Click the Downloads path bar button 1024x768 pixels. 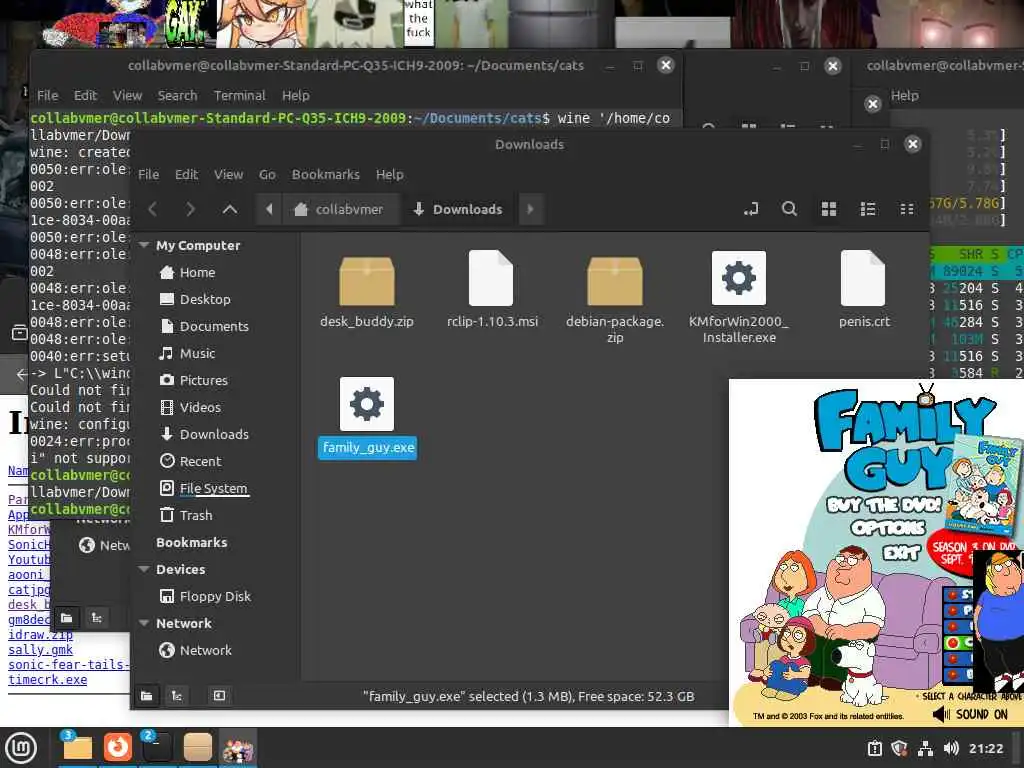[458, 209]
